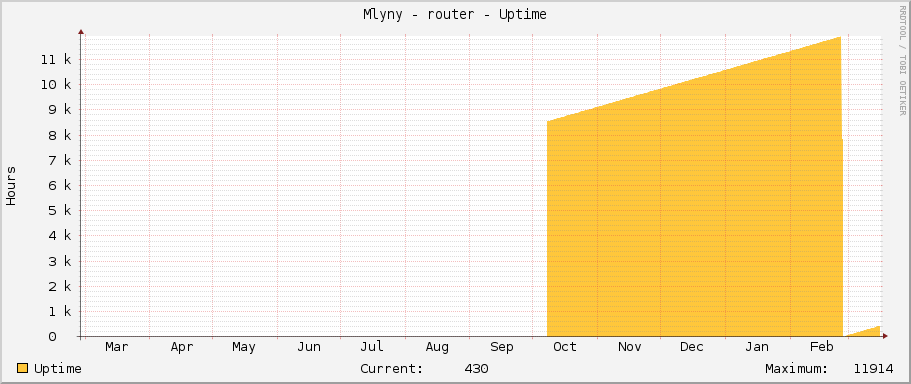Click the '3 k' y-axis tick
The height and width of the screenshot is (384, 911).
pos(60,261)
